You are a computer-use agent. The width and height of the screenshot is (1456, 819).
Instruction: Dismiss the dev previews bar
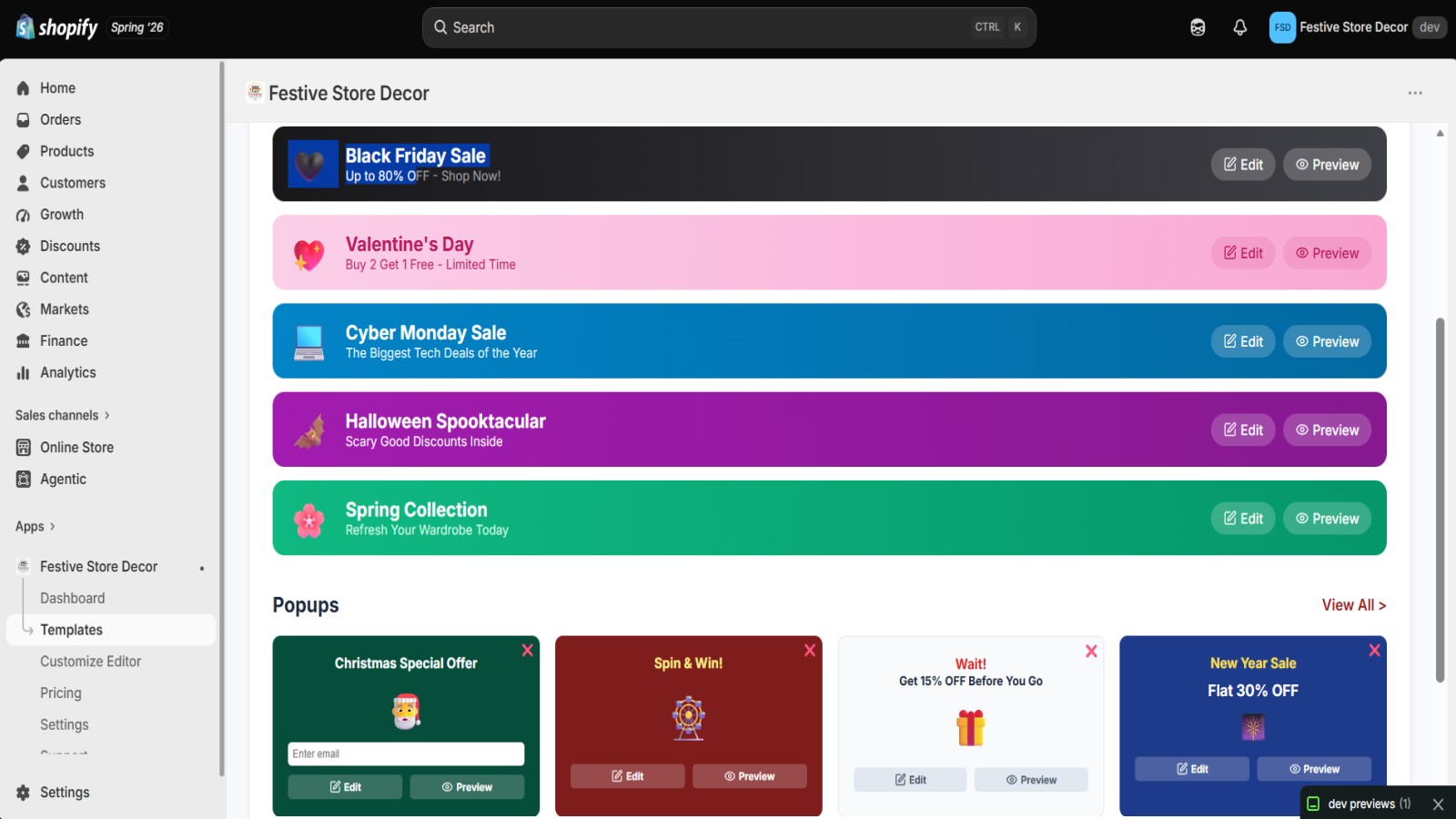pyautogui.click(x=1438, y=804)
